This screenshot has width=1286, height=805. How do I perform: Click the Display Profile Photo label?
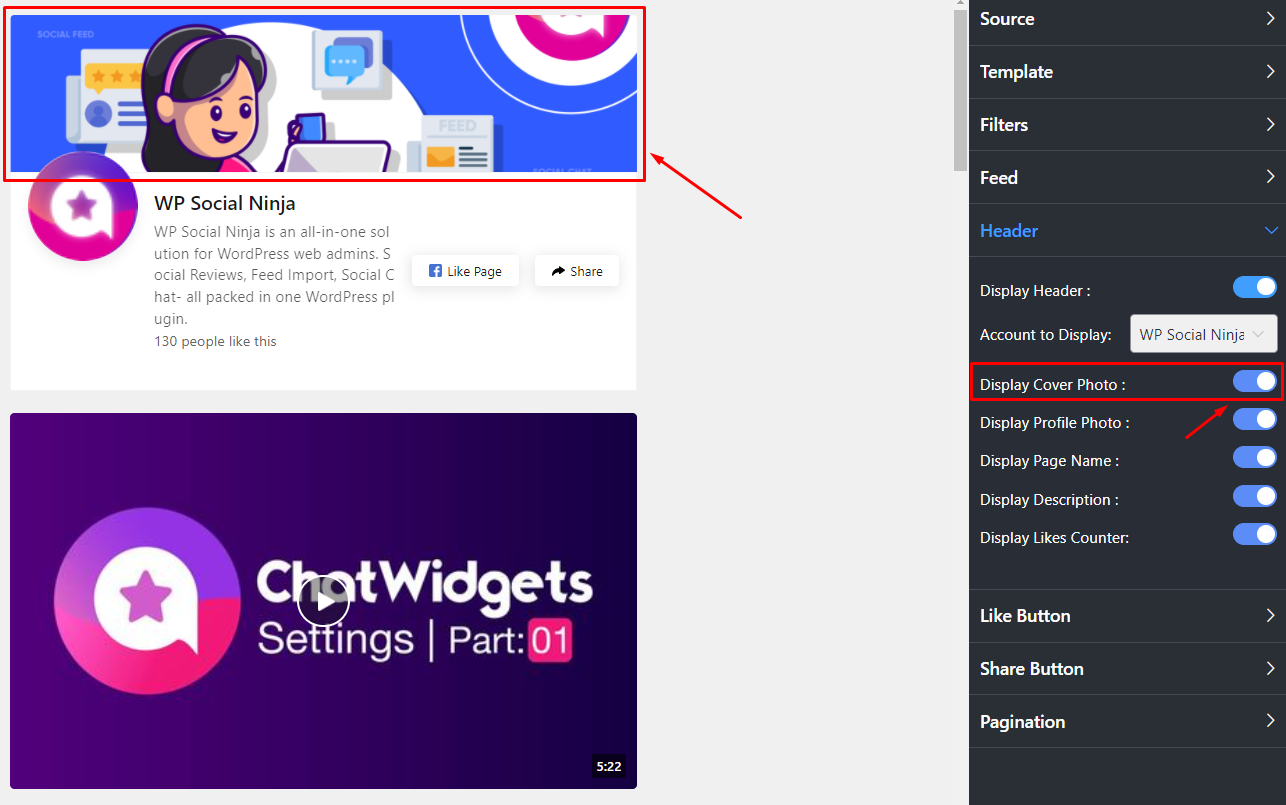pos(1055,423)
